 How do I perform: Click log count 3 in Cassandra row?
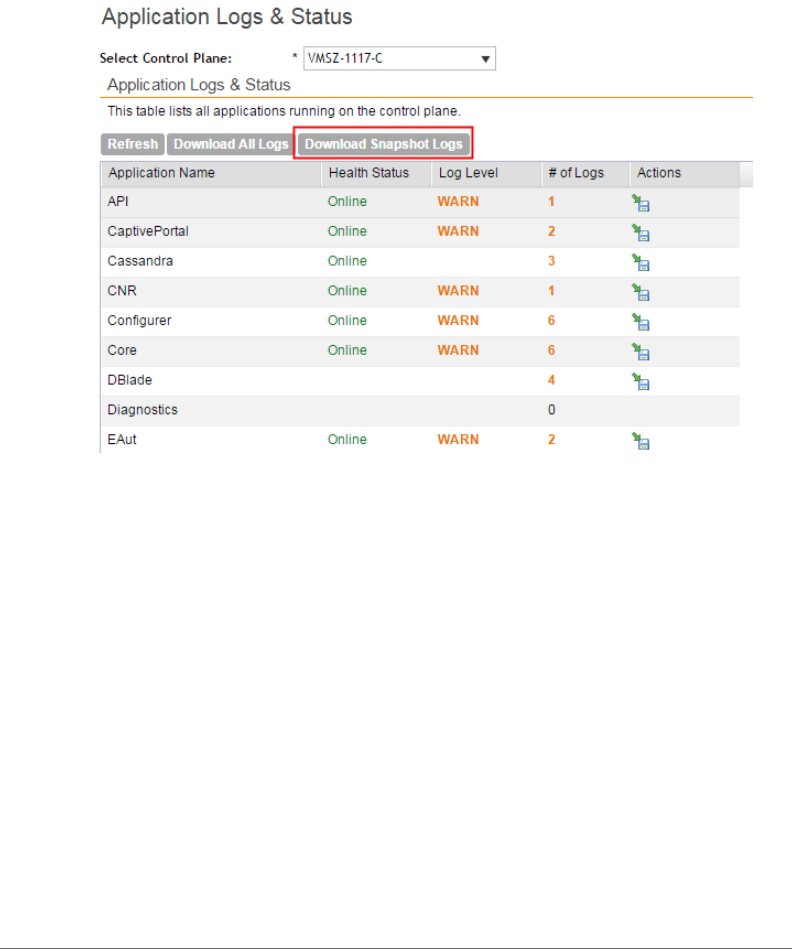(551, 261)
